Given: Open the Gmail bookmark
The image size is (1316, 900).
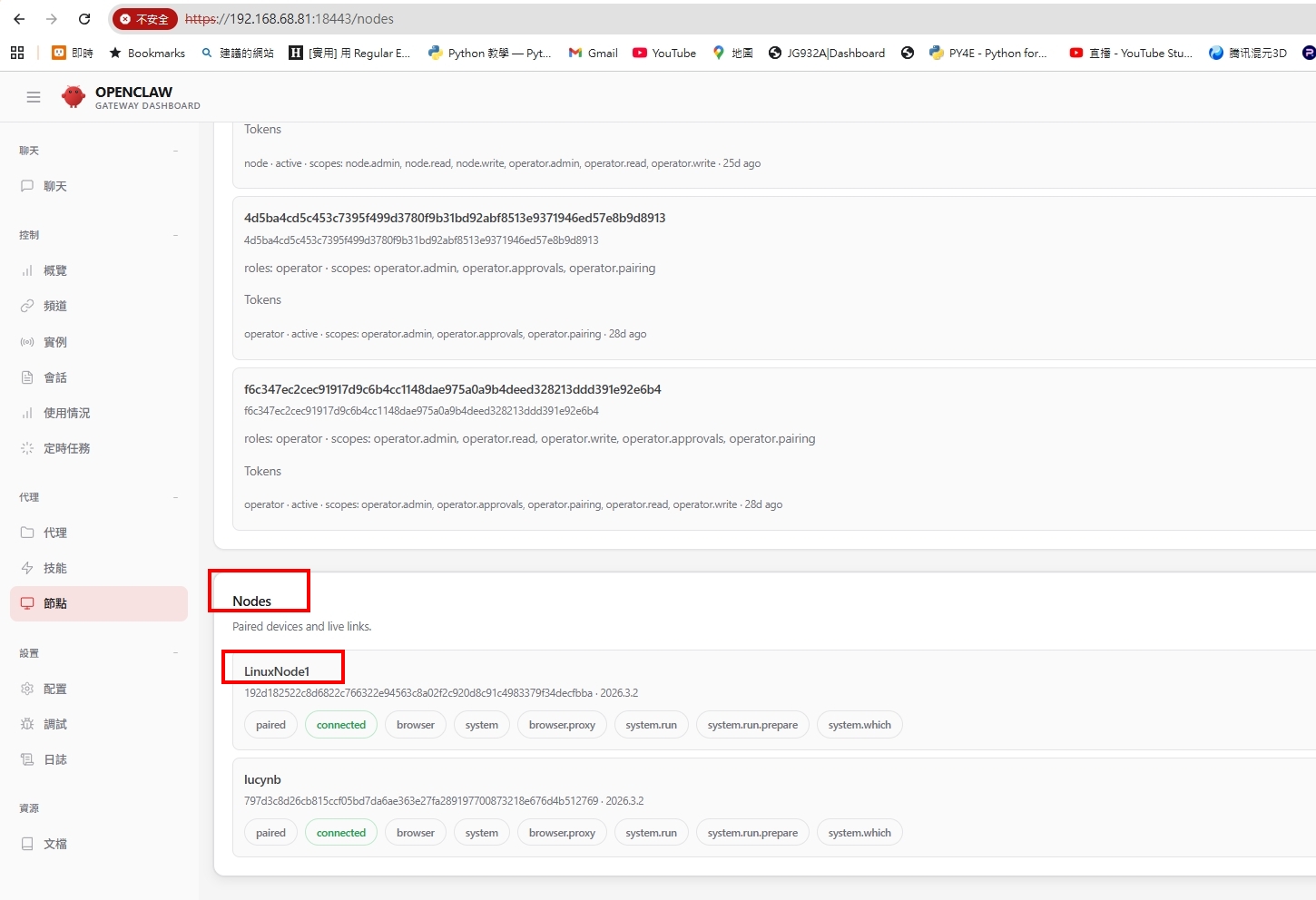Looking at the screenshot, I should [x=594, y=54].
